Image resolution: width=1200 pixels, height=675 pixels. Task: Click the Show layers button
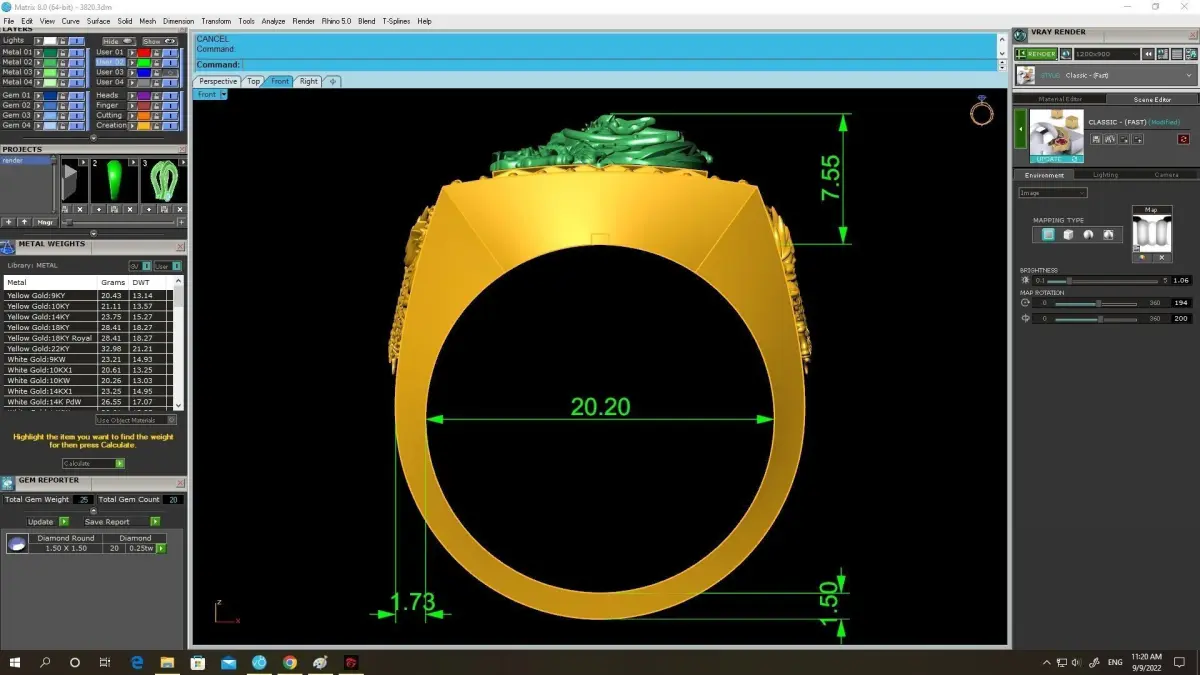coord(160,41)
